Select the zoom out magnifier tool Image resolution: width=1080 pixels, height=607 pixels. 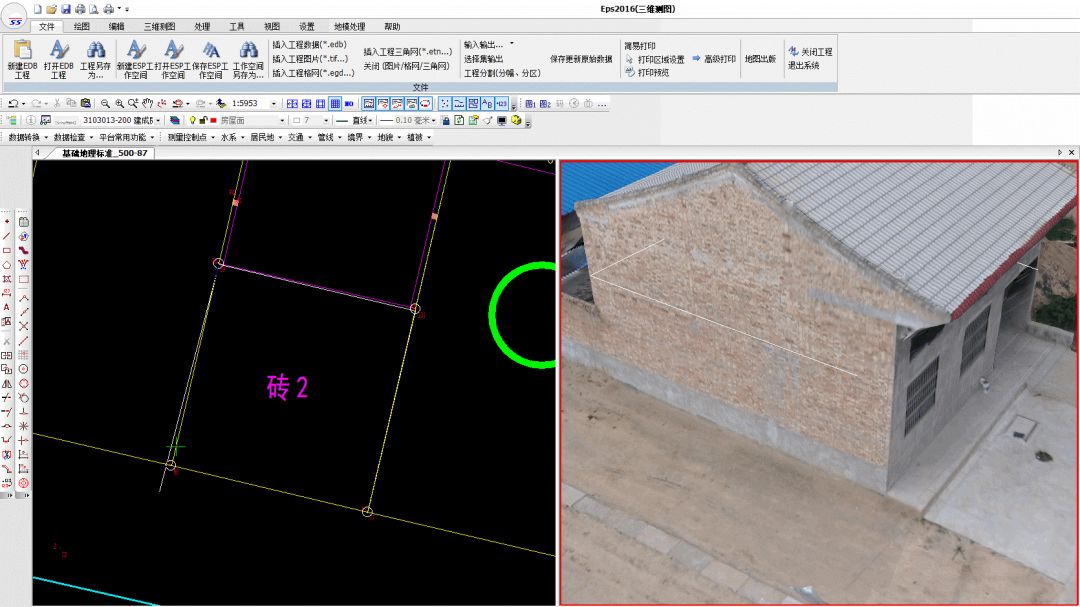coord(105,104)
